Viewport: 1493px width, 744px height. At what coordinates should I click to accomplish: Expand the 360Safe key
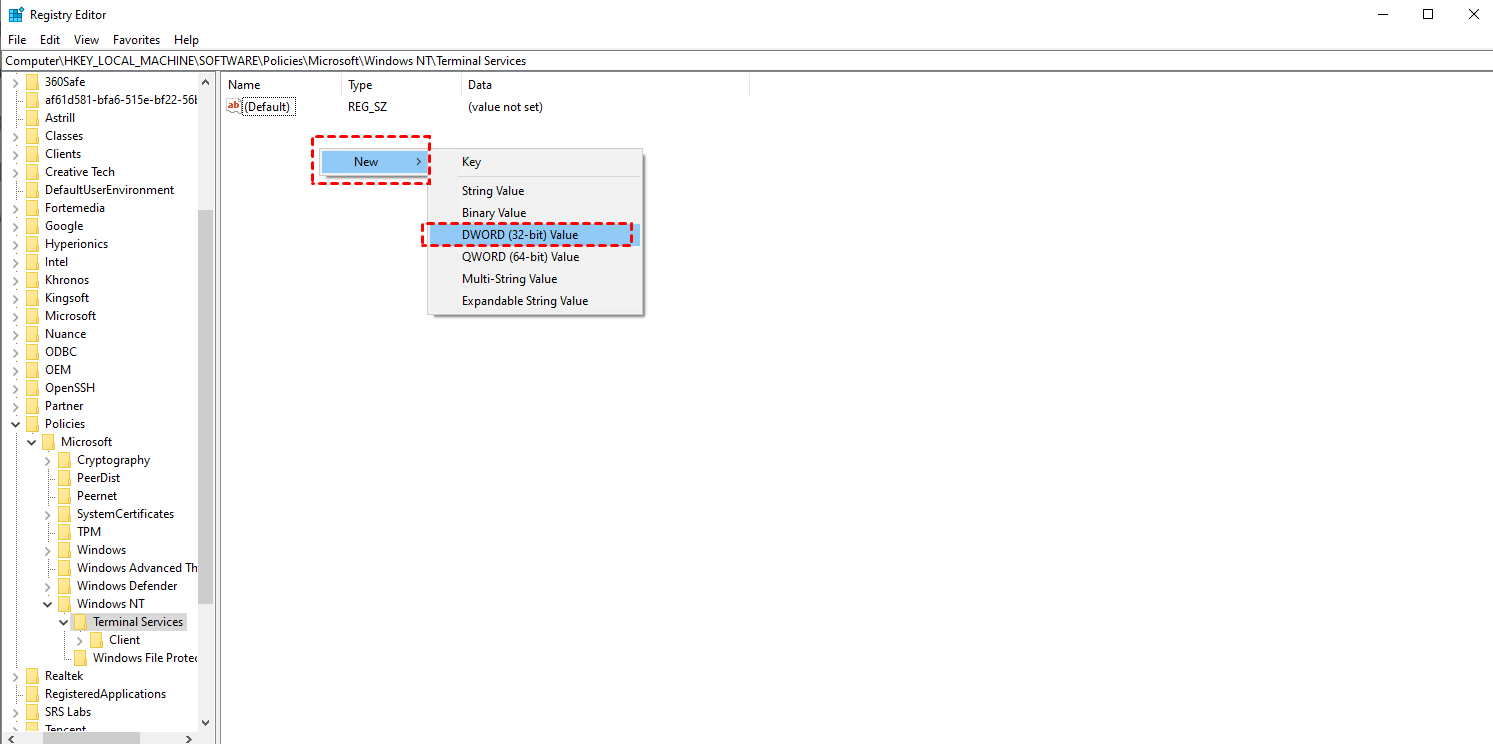[x=15, y=82]
